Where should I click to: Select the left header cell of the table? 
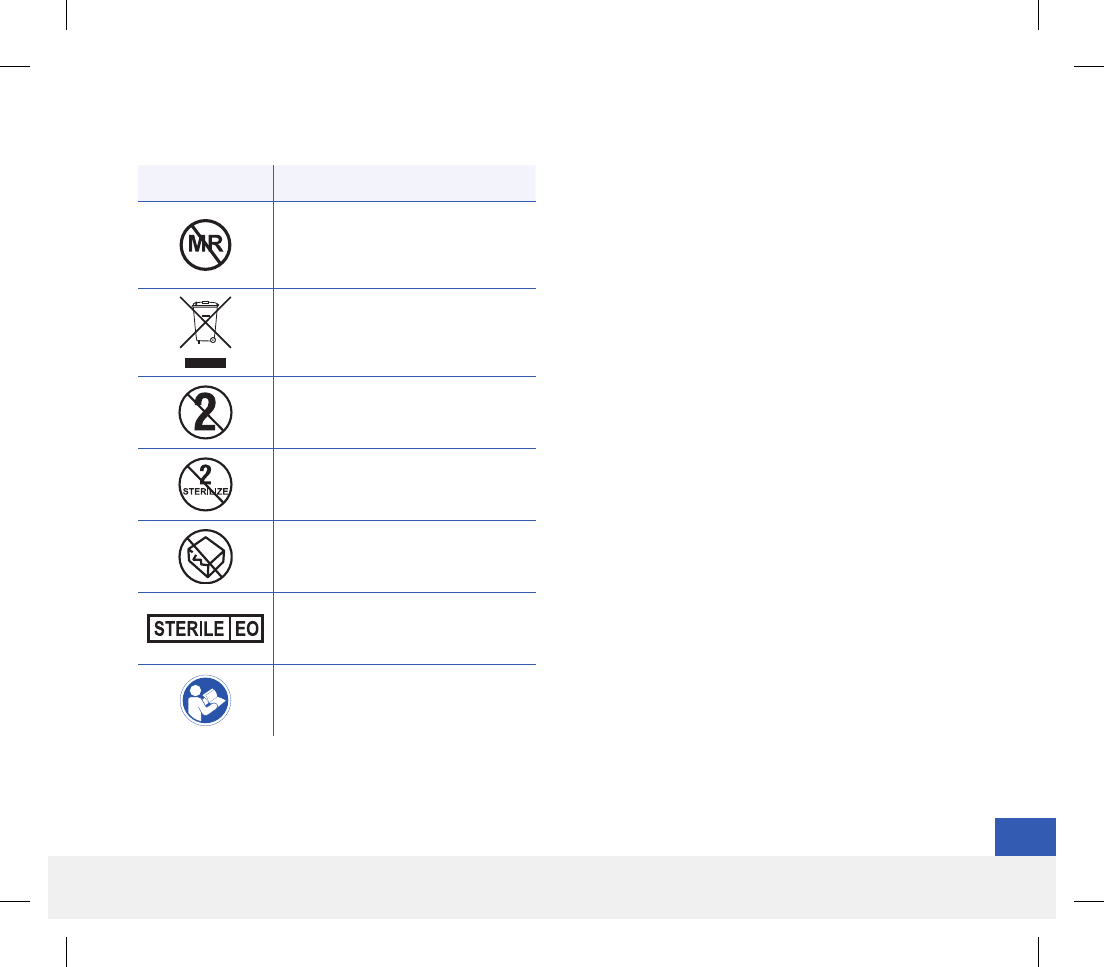[205, 183]
